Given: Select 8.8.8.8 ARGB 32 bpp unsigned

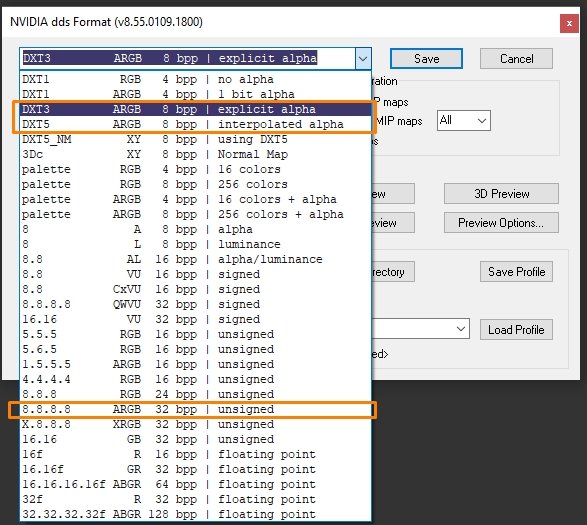Looking at the screenshot, I should 195,409.
